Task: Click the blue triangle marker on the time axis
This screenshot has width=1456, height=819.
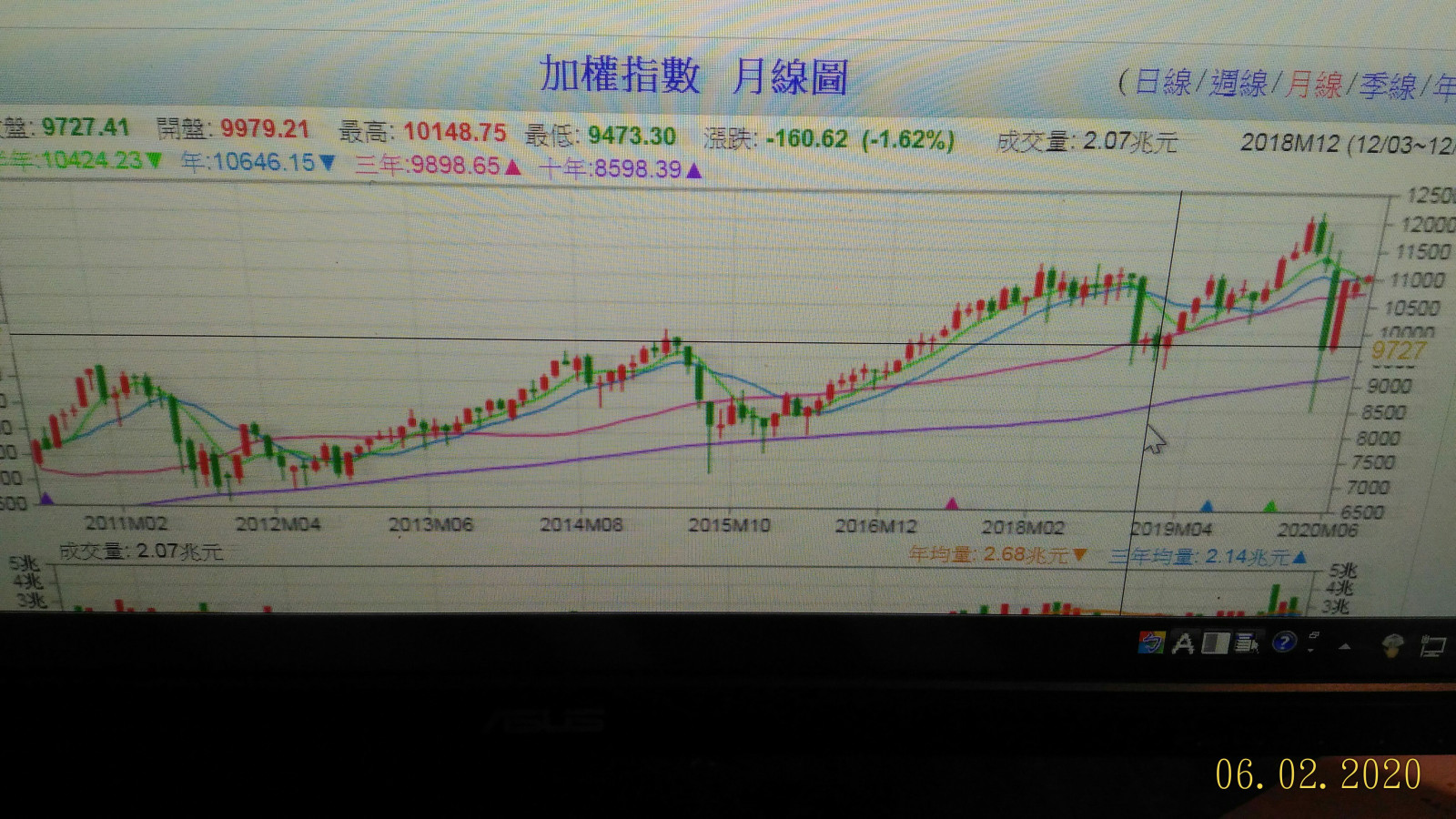Action: 1207,506
